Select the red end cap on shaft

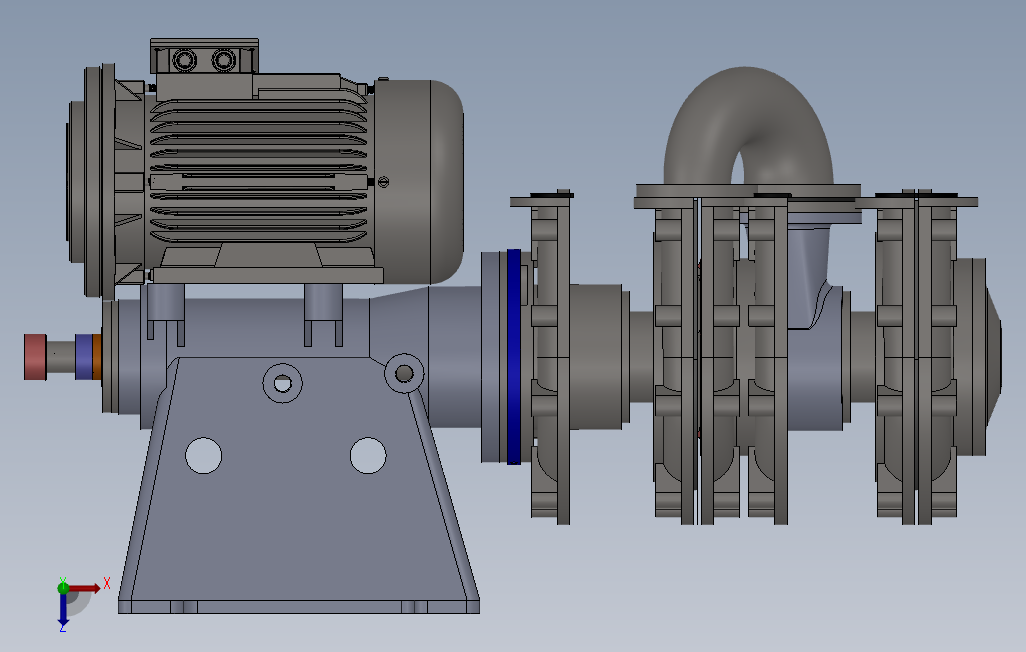[x=35, y=357]
